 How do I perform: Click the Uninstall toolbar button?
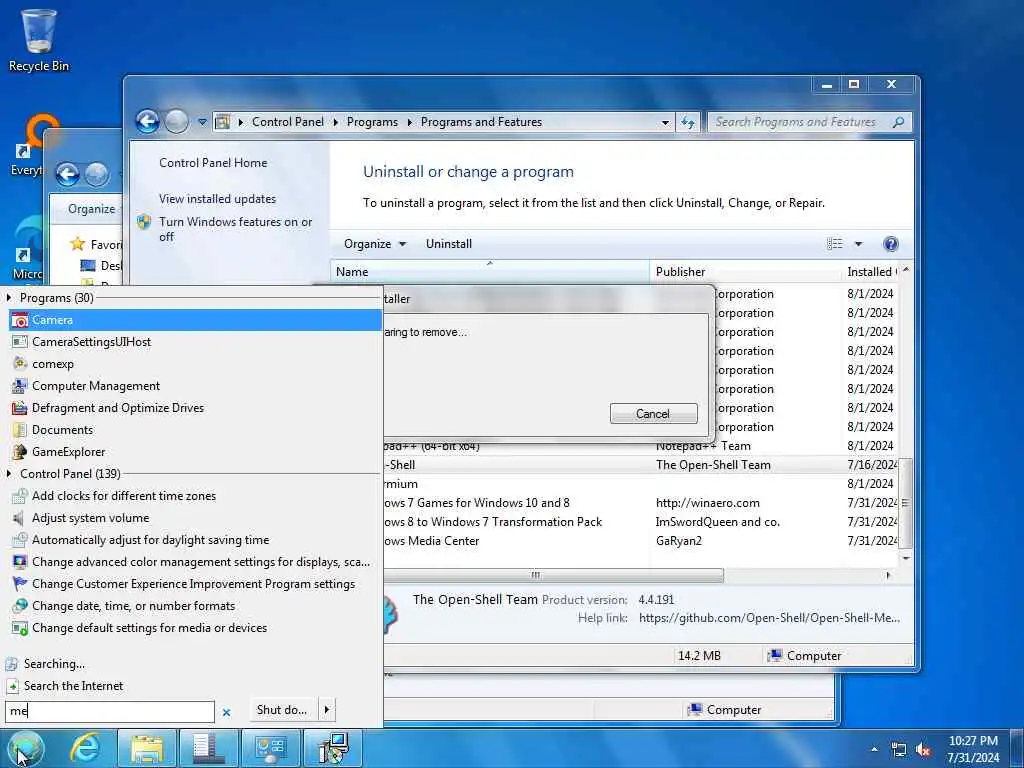pos(449,244)
